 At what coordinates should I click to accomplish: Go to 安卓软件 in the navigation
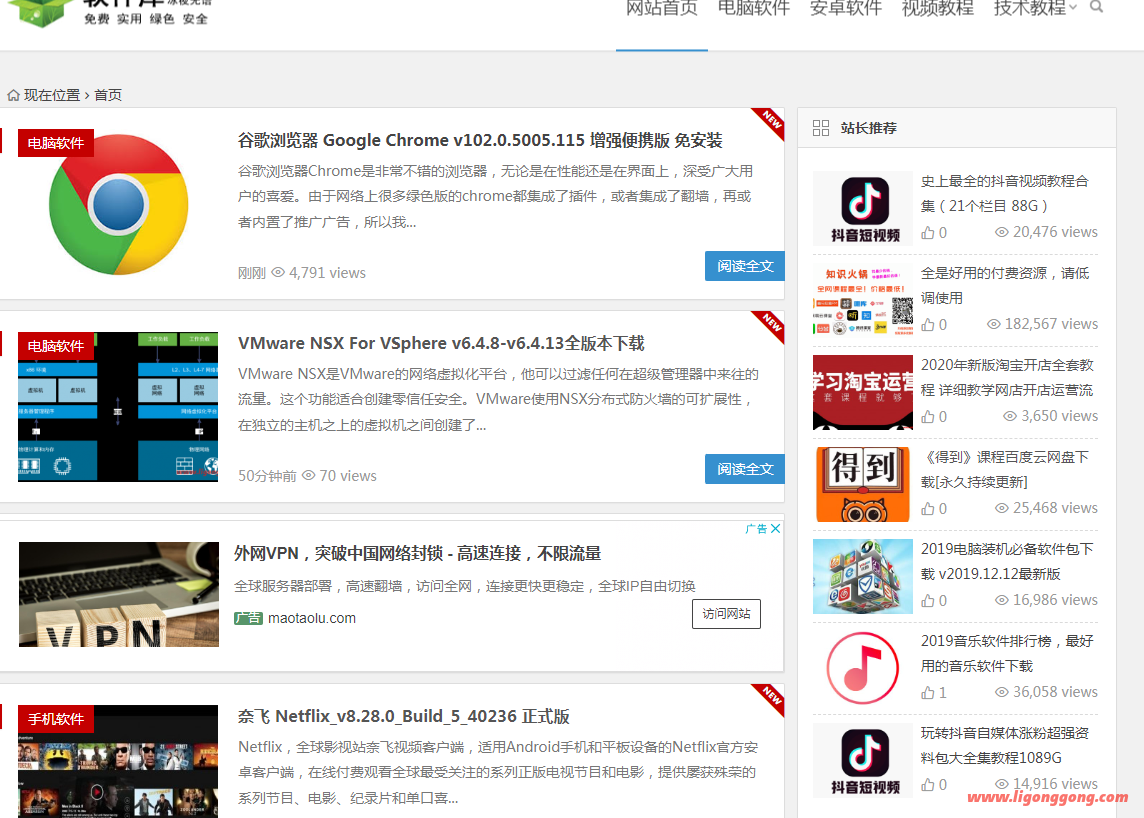coord(846,9)
